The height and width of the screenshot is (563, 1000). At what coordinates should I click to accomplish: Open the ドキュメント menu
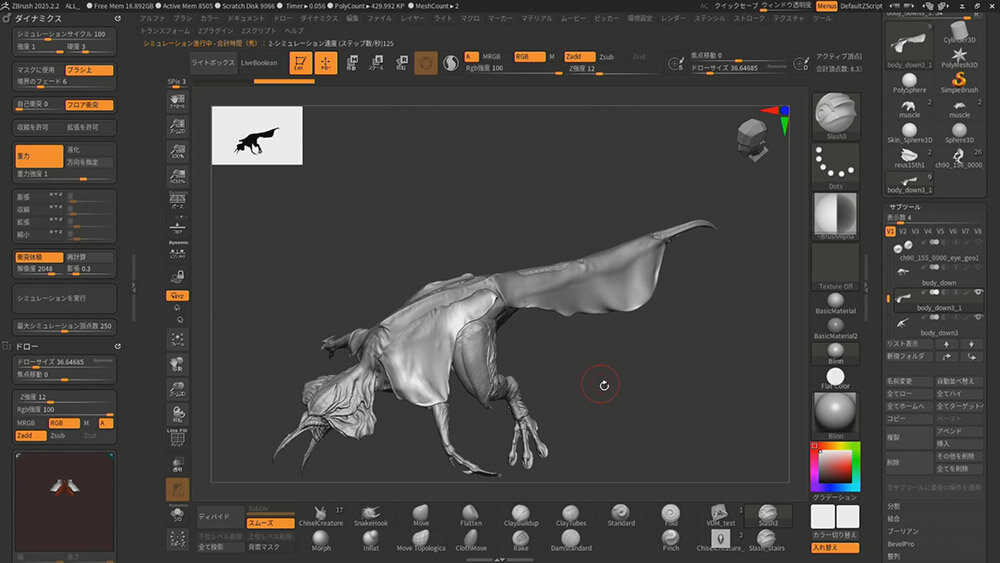[246, 18]
